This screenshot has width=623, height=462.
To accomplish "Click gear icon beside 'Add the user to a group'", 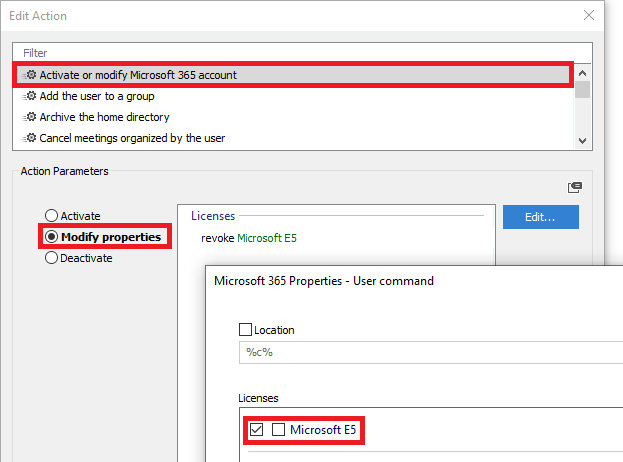I will pos(29,96).
